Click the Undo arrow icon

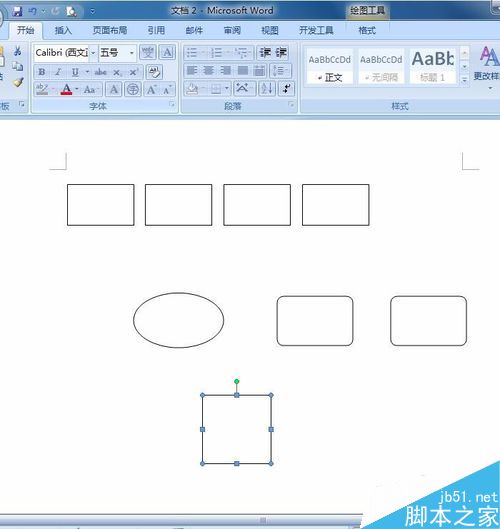coord(33,12)
